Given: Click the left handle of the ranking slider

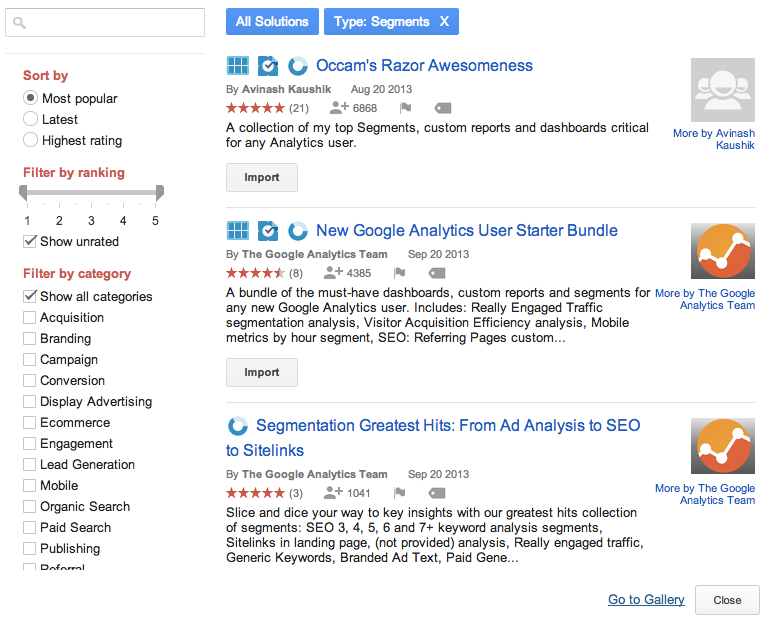Looking at the screenshot, I should [x=23, y=192].
